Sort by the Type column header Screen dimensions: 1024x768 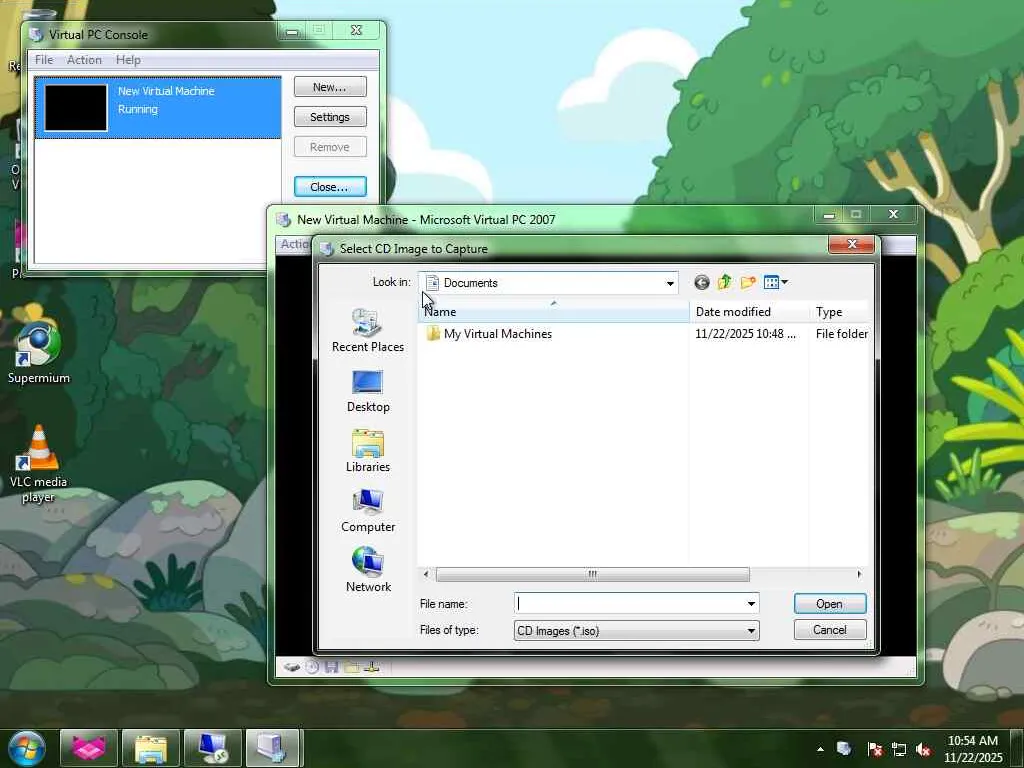840,312
